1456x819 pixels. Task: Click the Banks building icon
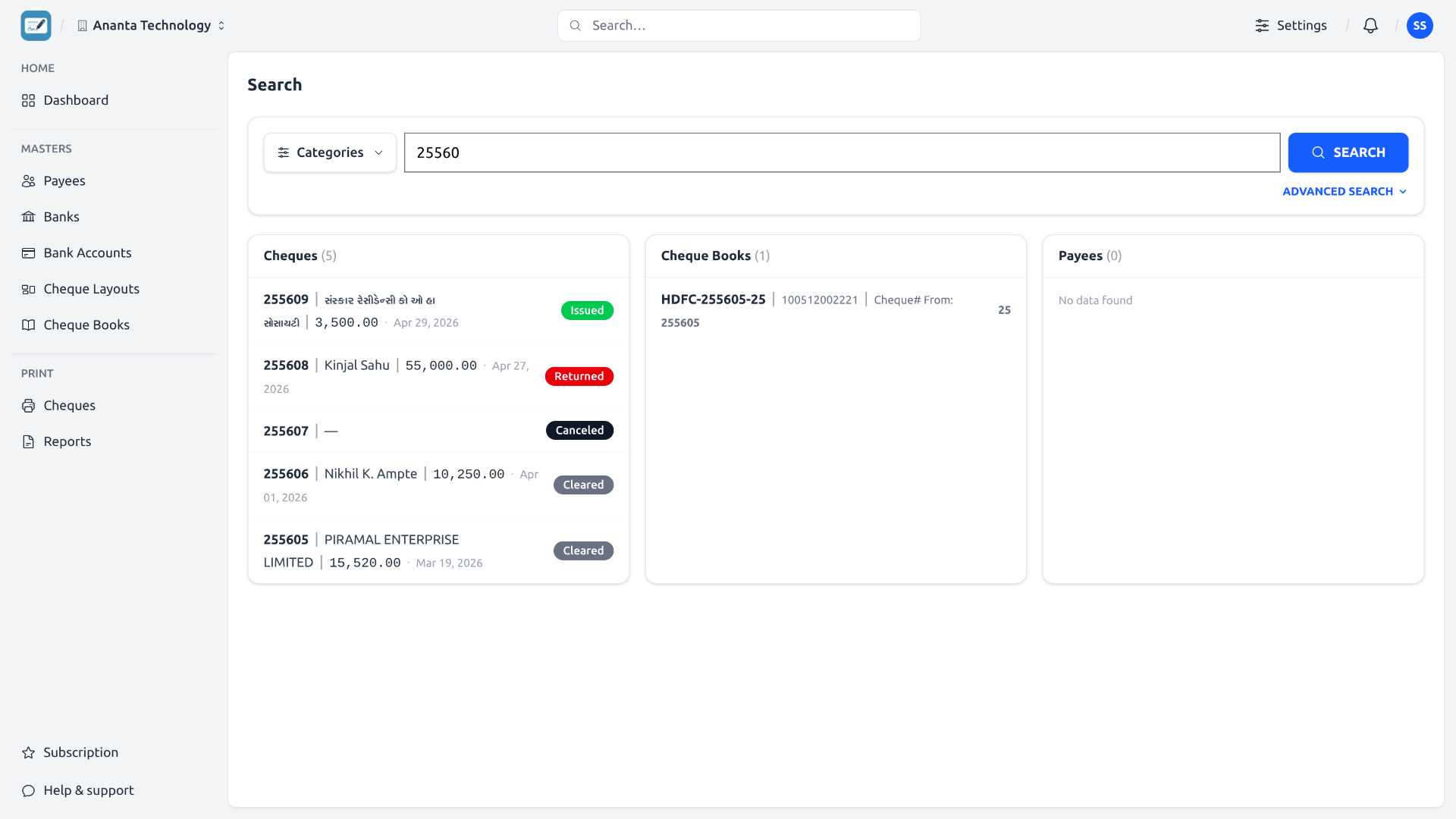point(29,217)
